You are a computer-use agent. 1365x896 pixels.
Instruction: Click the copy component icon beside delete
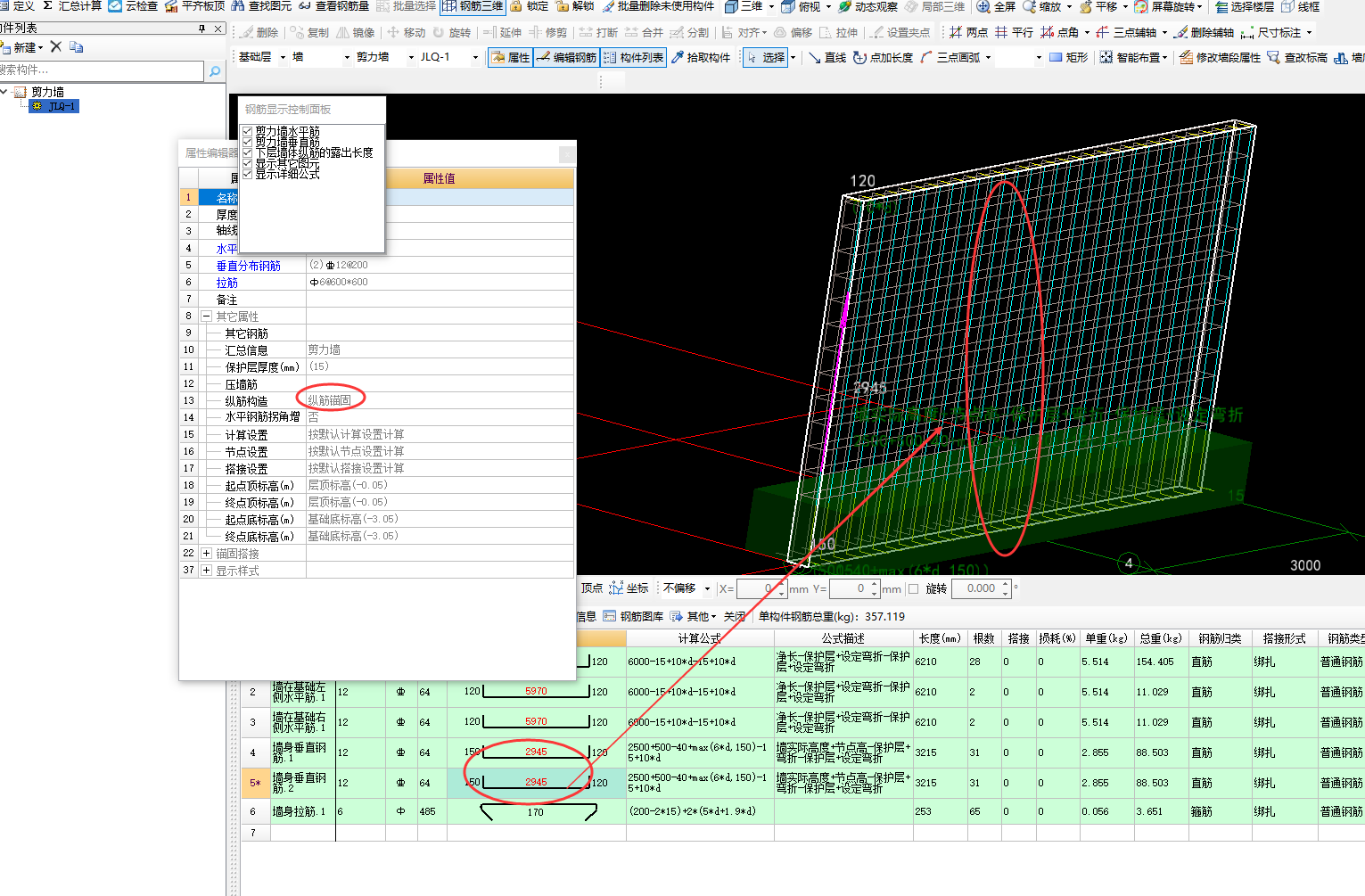(x=76, y=46)
